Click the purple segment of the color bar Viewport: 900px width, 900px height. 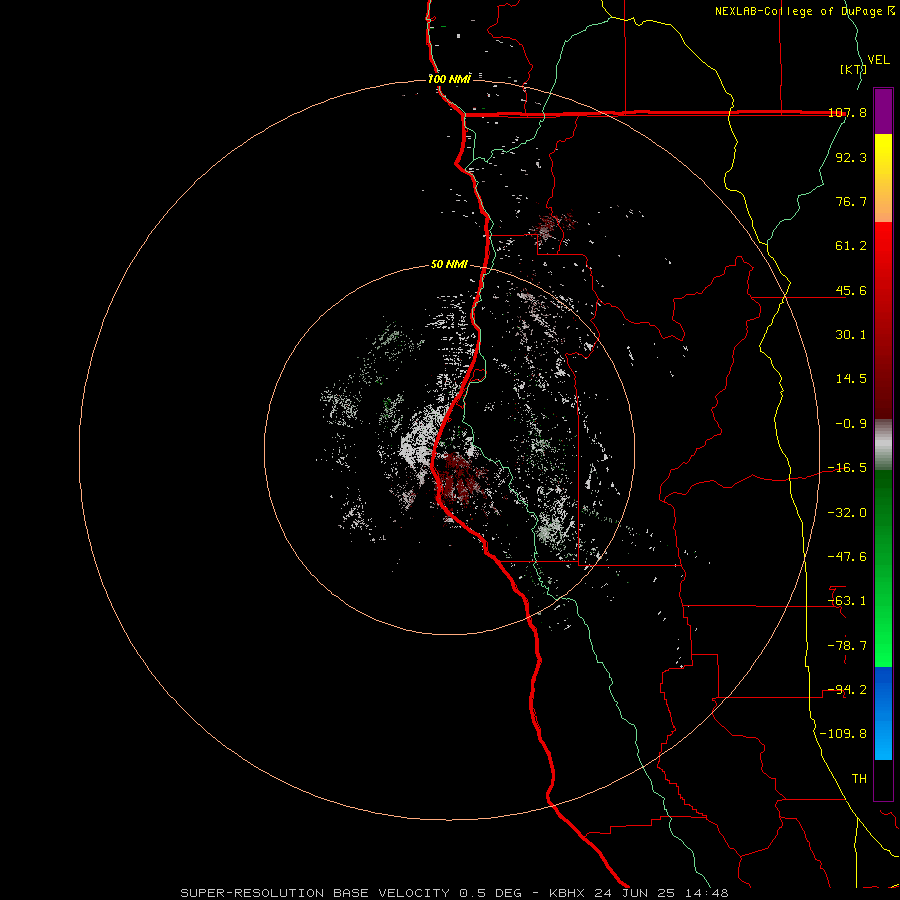coord(883,111)
